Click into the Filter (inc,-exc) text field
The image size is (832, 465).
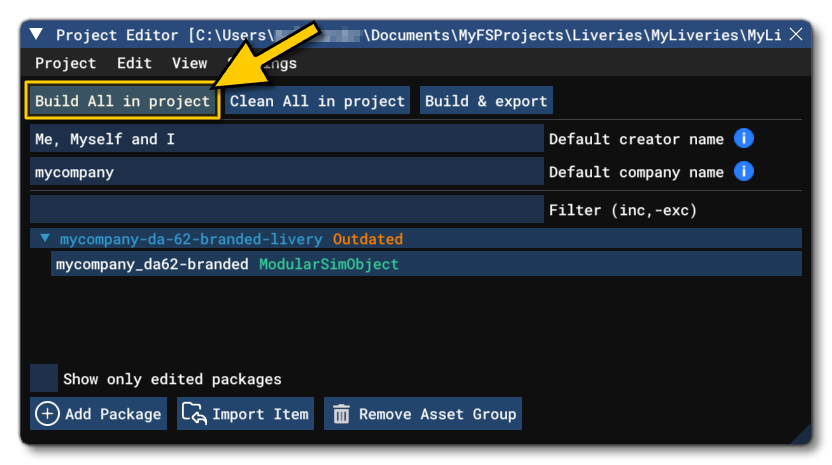286,210
